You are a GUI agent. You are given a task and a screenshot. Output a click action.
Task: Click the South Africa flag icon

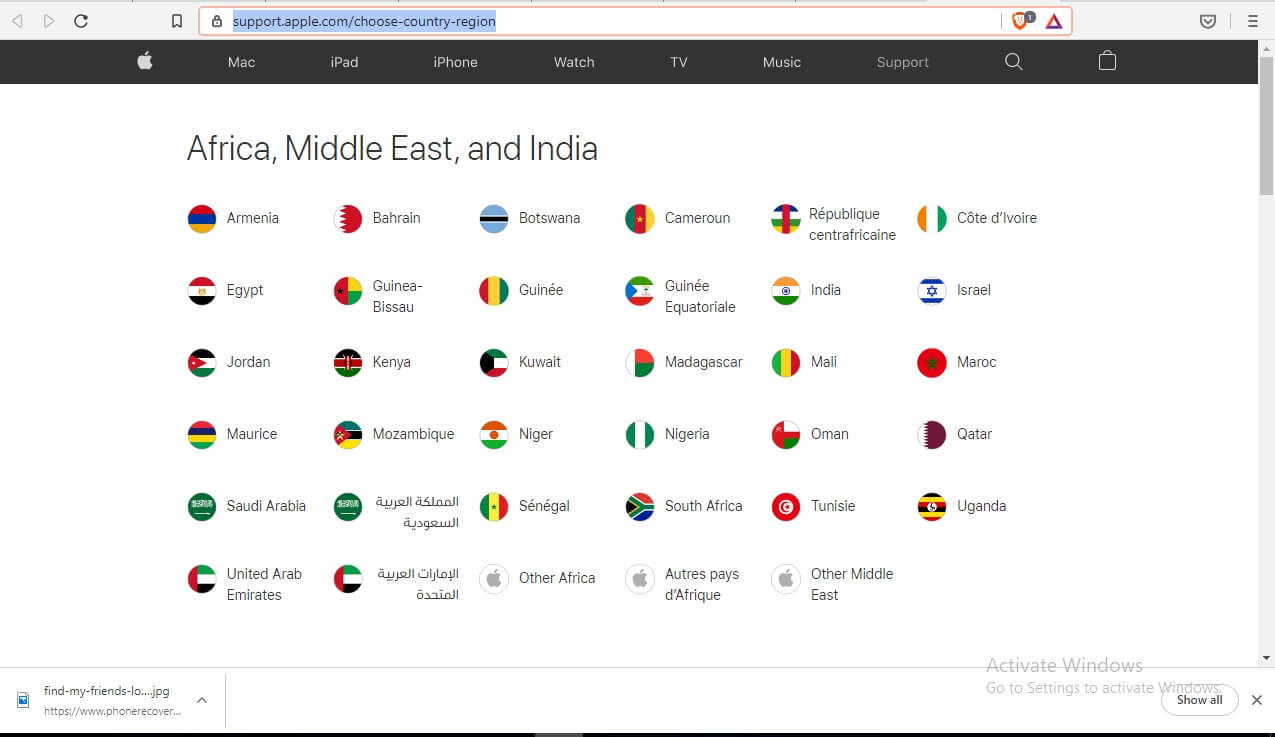click(x=640, y=506)
